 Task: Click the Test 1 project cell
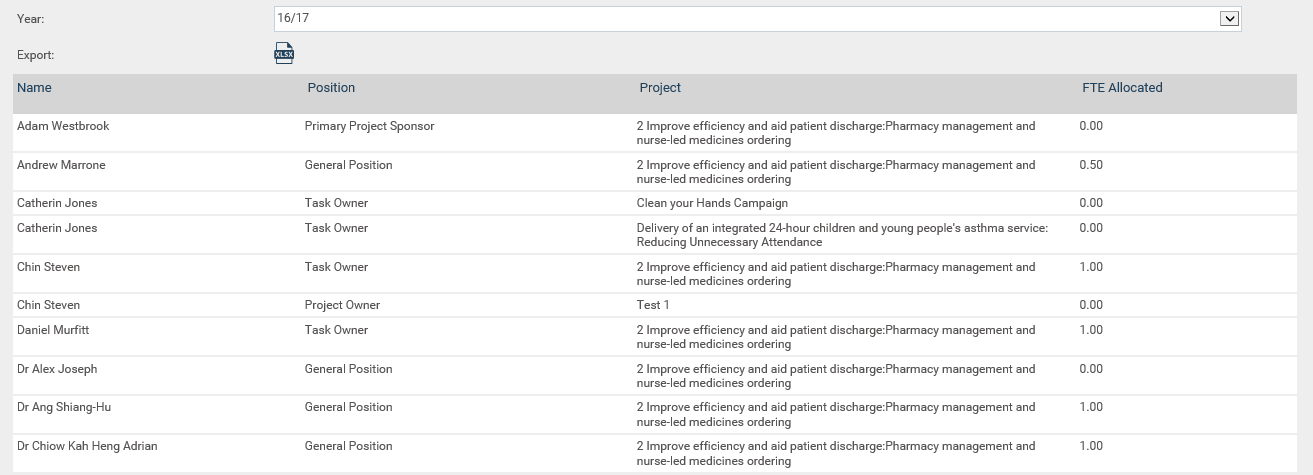653,305
